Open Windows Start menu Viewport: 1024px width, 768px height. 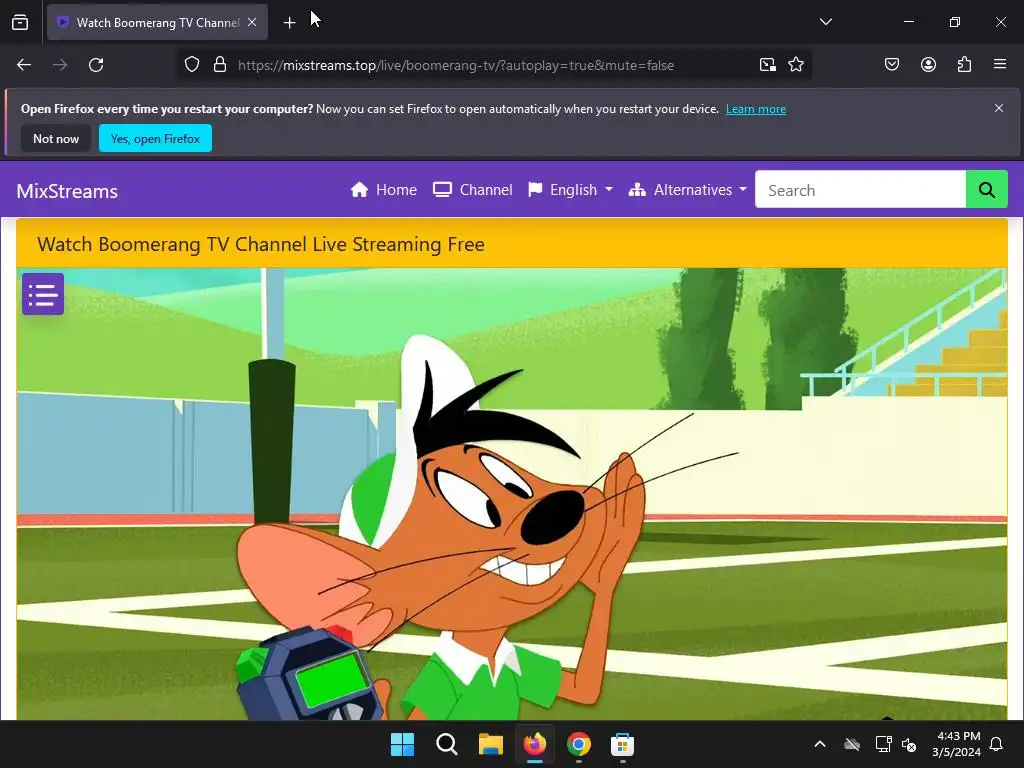click(x=402, y=744)
